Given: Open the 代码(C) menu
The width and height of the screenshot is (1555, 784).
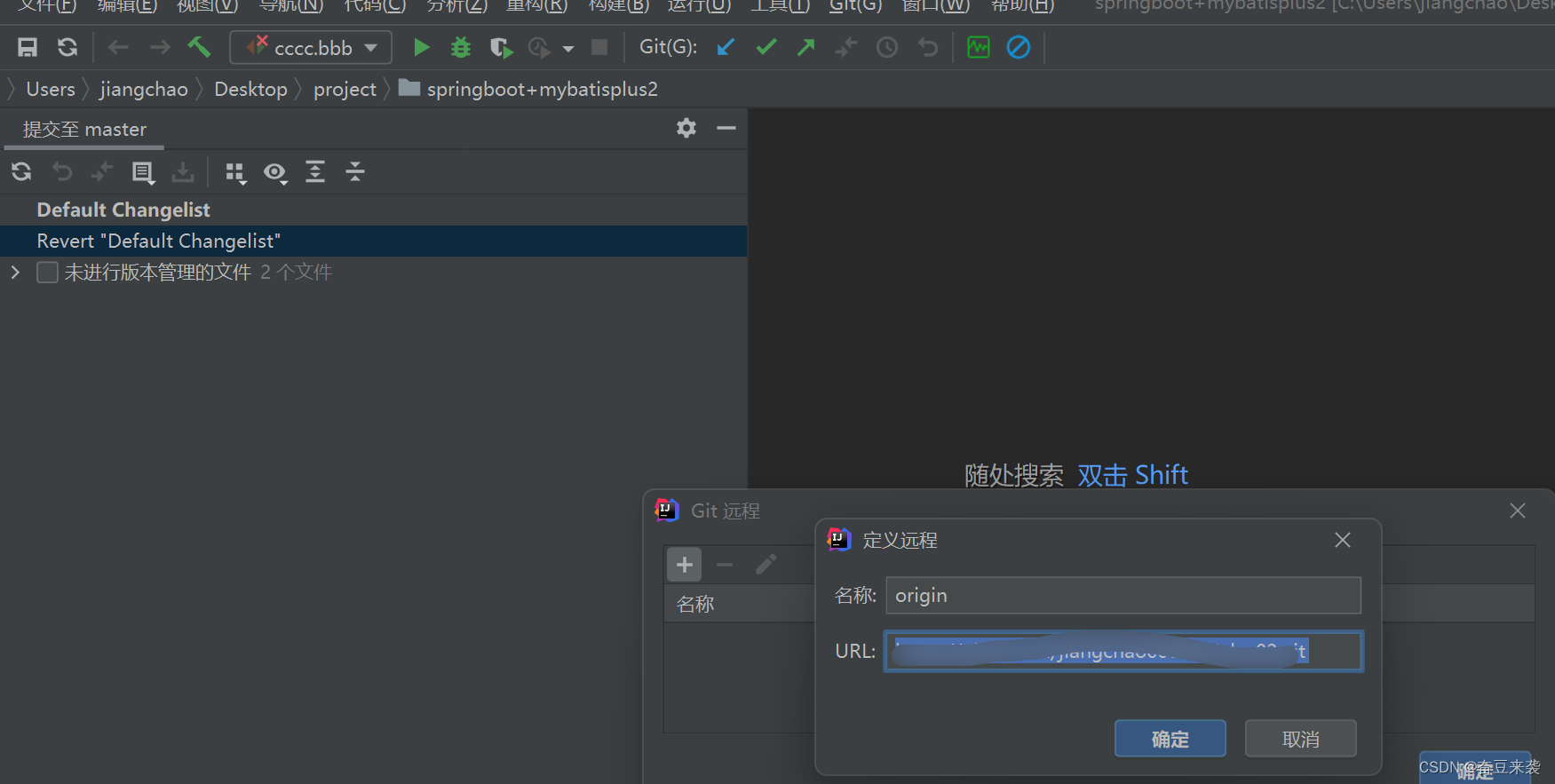Looking at the screenshot, I should (x=375, y=6).
